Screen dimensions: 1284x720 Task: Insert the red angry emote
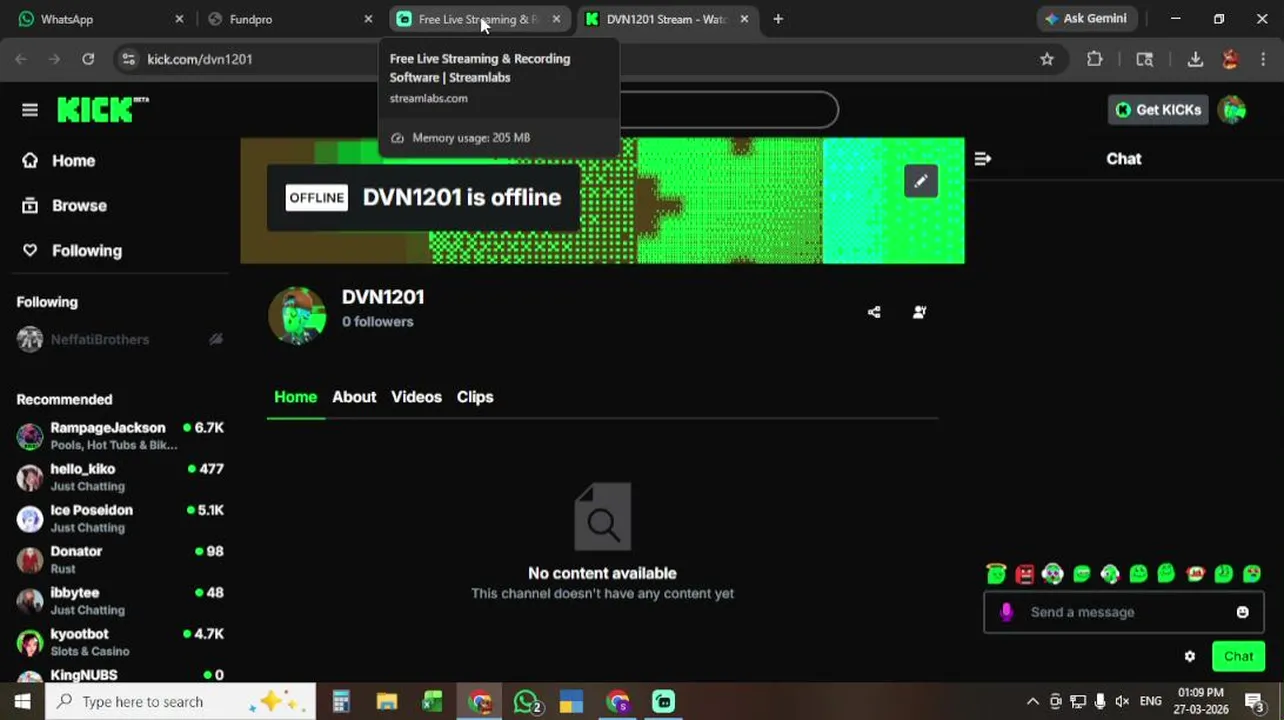coord(1024,574)
